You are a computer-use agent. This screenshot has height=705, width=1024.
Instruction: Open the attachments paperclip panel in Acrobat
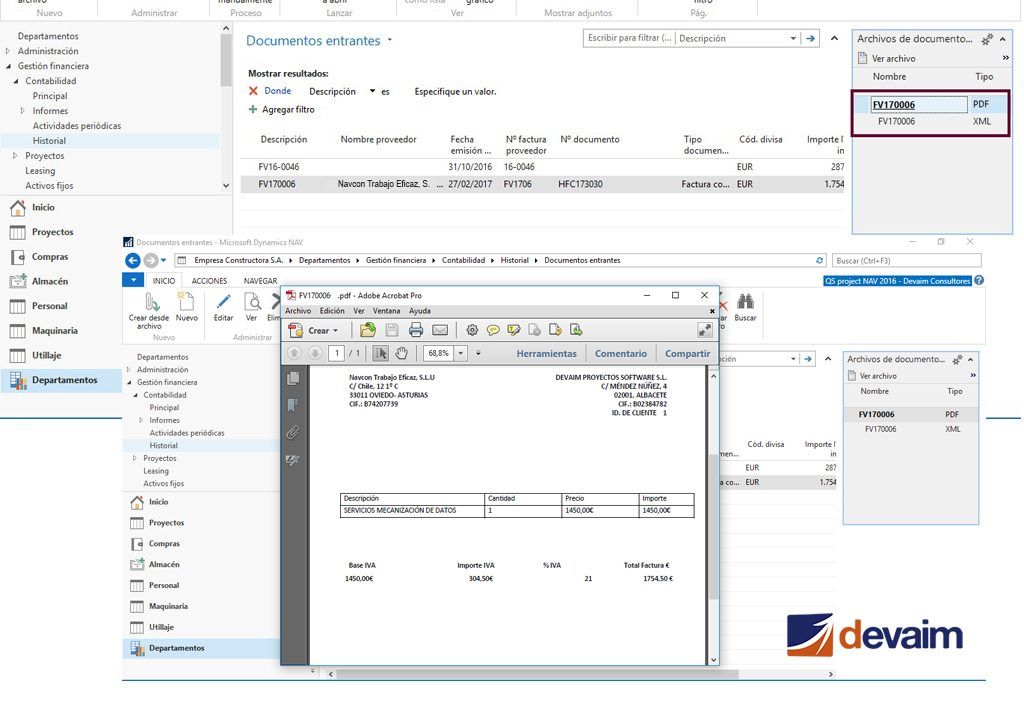(x=293, y=432)
